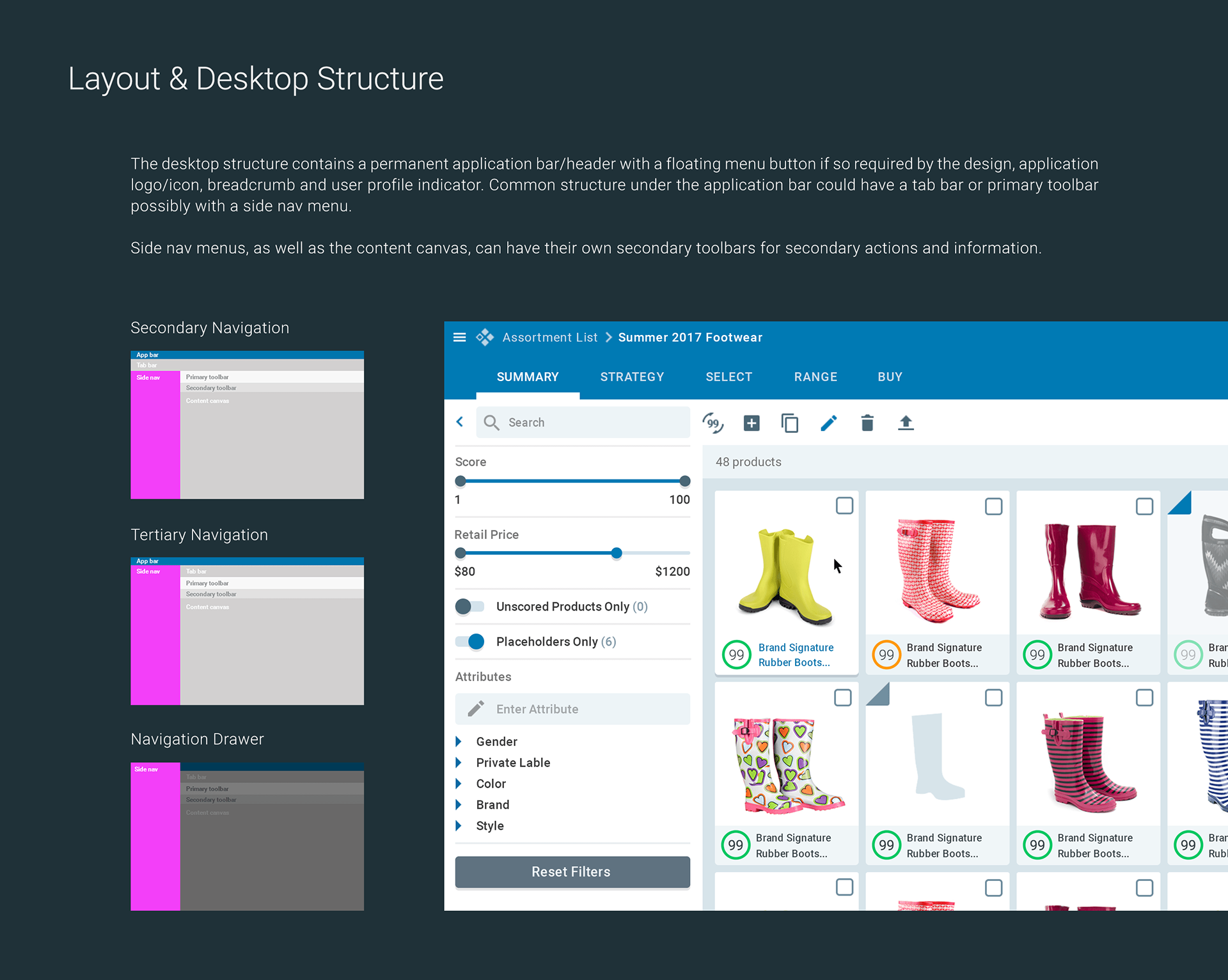This screenshot has height=980, width=1228.
Task: Open the hamburger menu in app bar
Action: click(x=459, y=338)
